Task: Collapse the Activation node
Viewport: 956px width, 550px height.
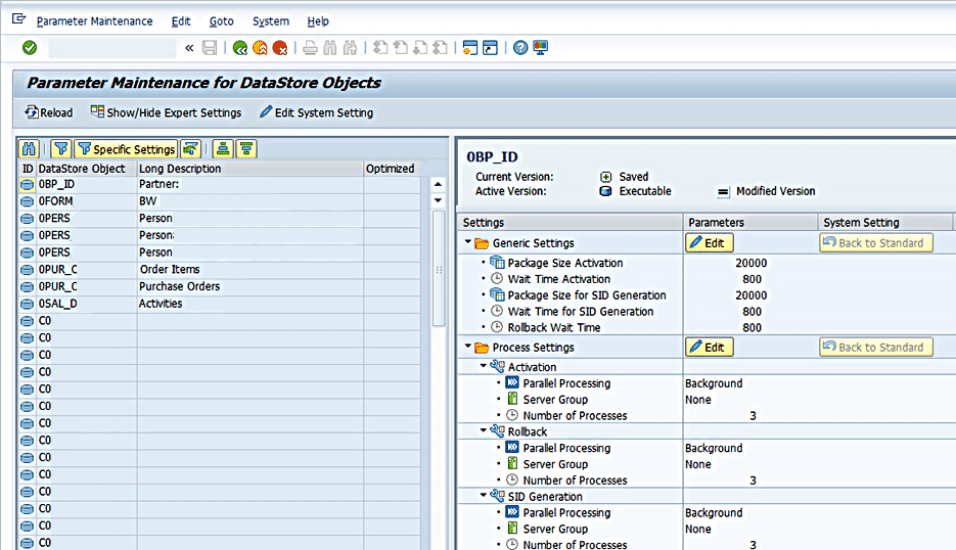Action: coord(483,366)
